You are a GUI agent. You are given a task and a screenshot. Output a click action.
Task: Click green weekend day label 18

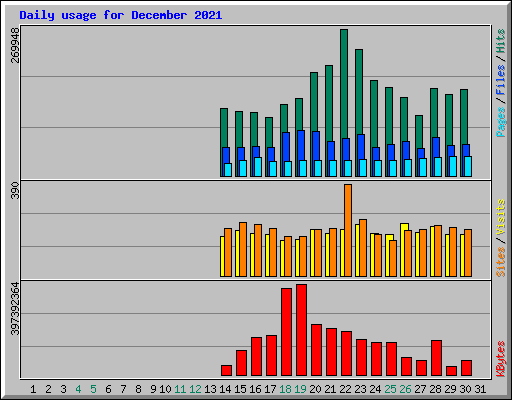pyautogui.click(x=285, y=389)
